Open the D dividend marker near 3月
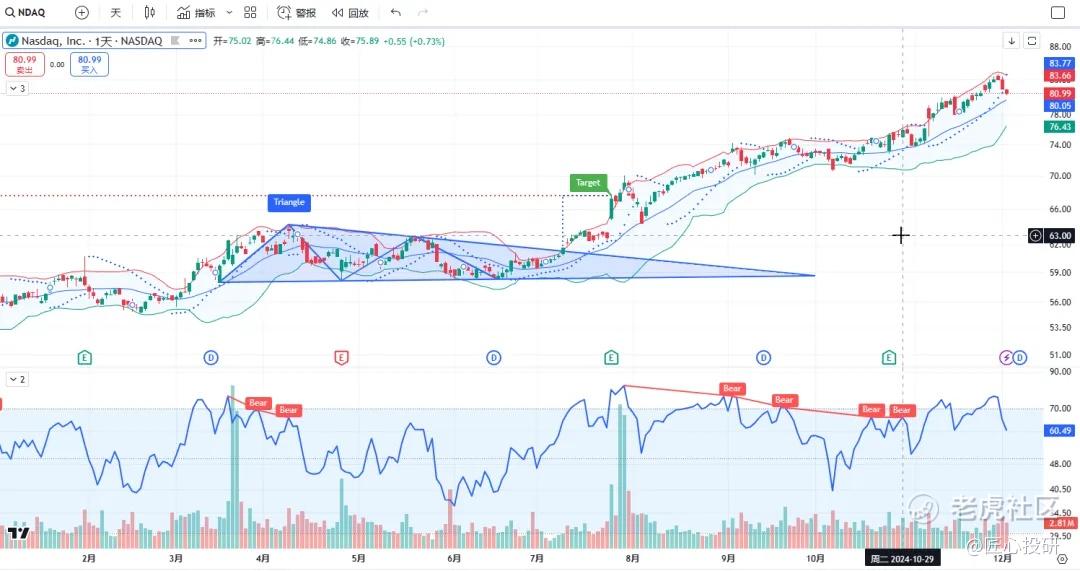The image size is (1080, 571). point(211,357)
